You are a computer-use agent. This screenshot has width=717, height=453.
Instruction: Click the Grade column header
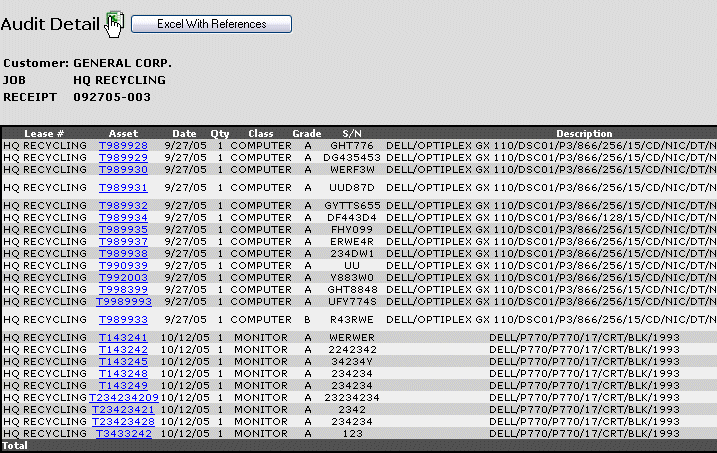click(x=307, y=133)
